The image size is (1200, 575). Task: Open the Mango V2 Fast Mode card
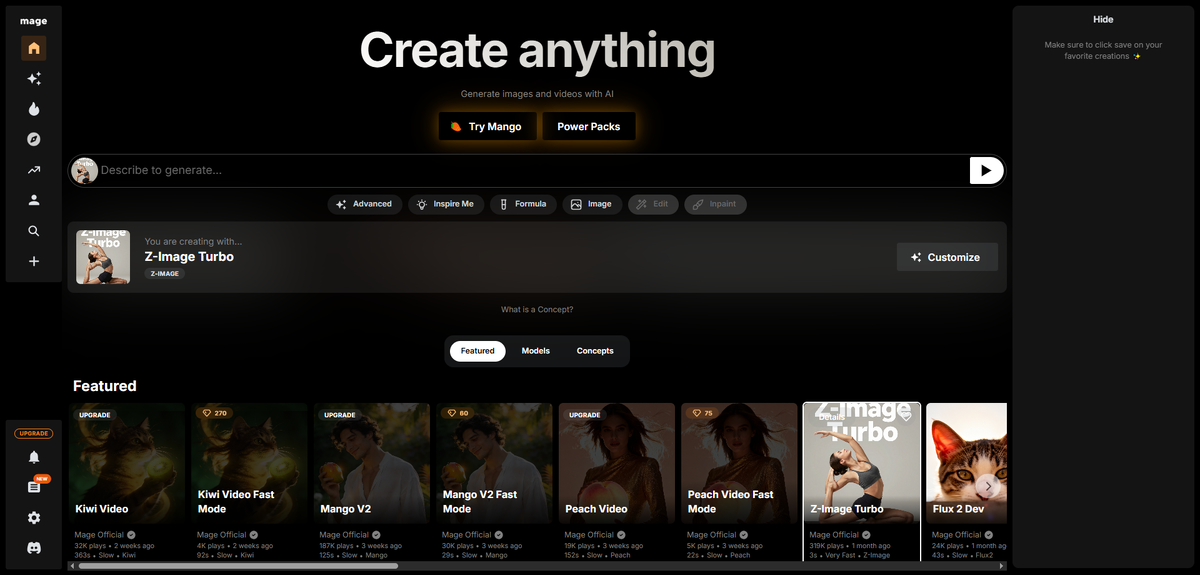(494, 463)
